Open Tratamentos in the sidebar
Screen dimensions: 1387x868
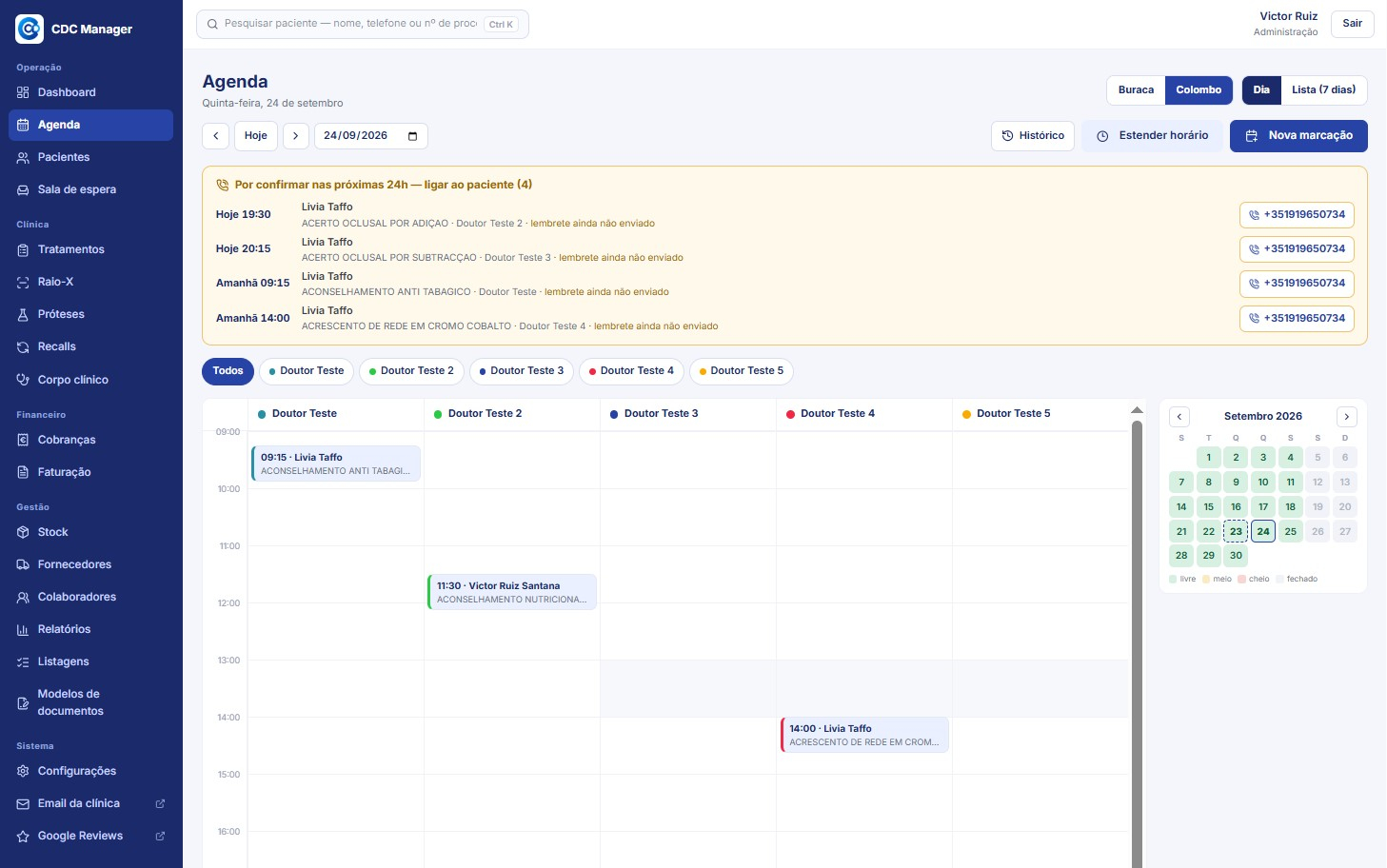91,249
